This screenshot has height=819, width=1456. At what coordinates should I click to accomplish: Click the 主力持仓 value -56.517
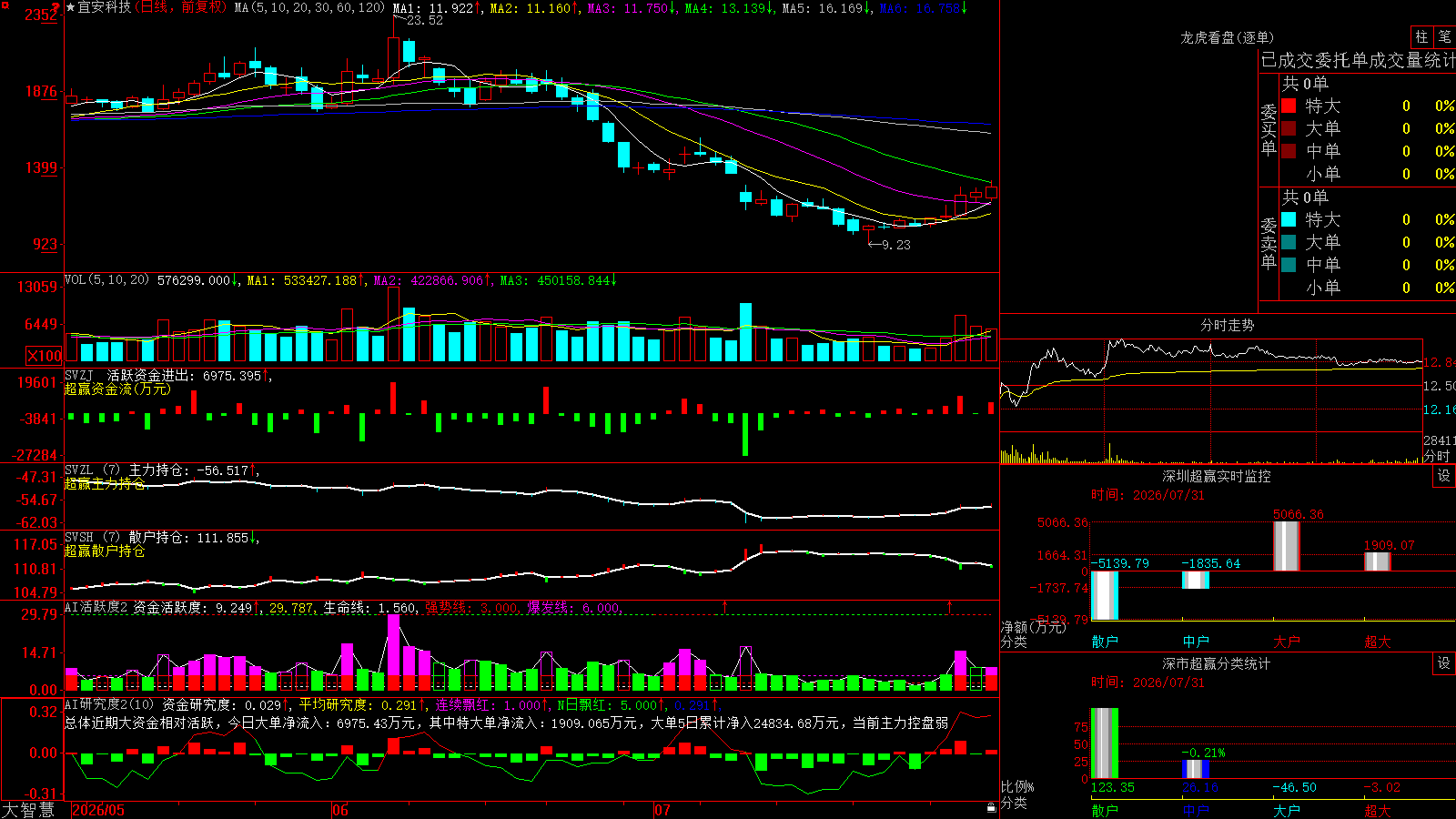(x=223, y=470)
